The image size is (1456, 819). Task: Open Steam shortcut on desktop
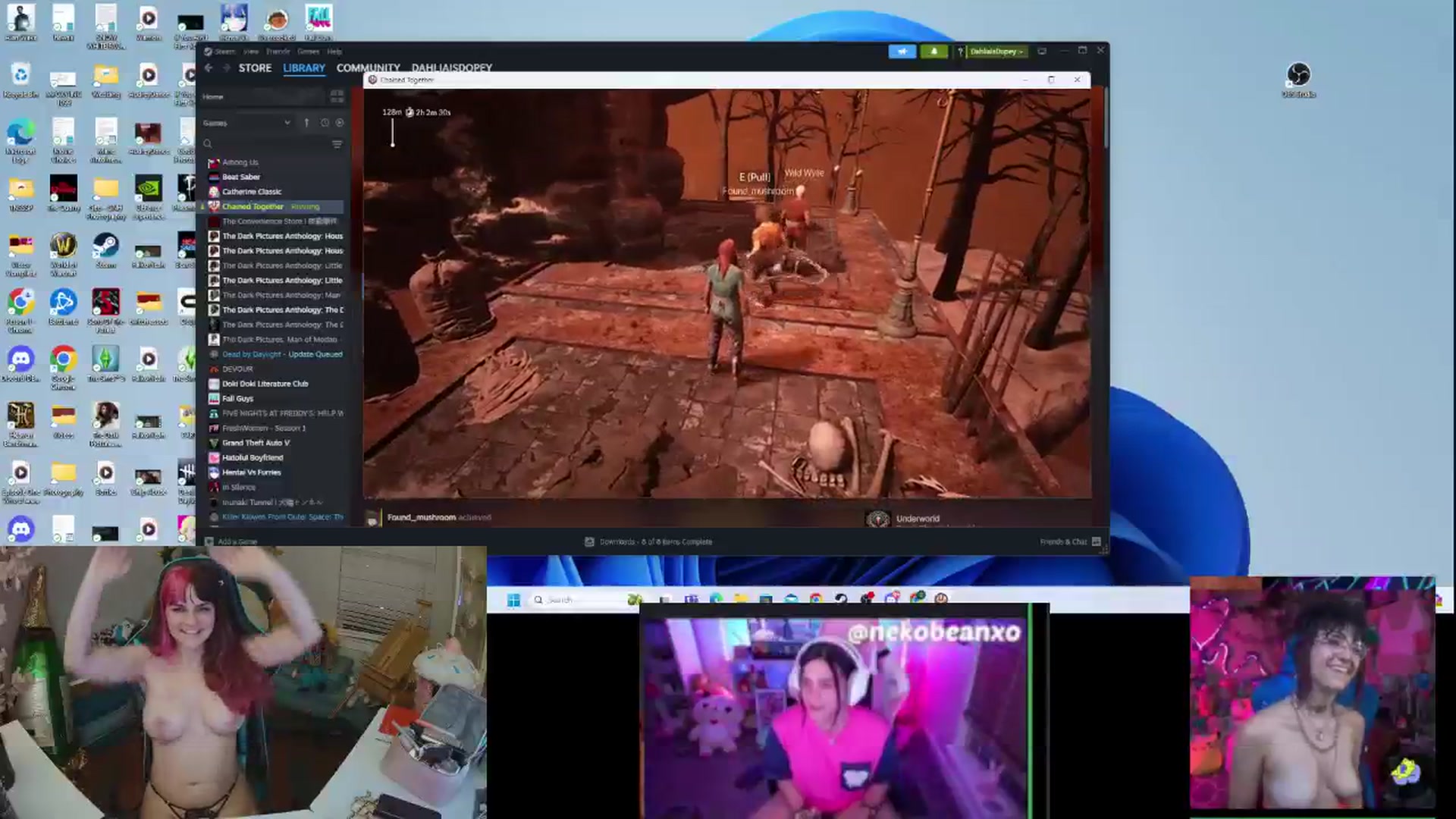coord(105,251)
